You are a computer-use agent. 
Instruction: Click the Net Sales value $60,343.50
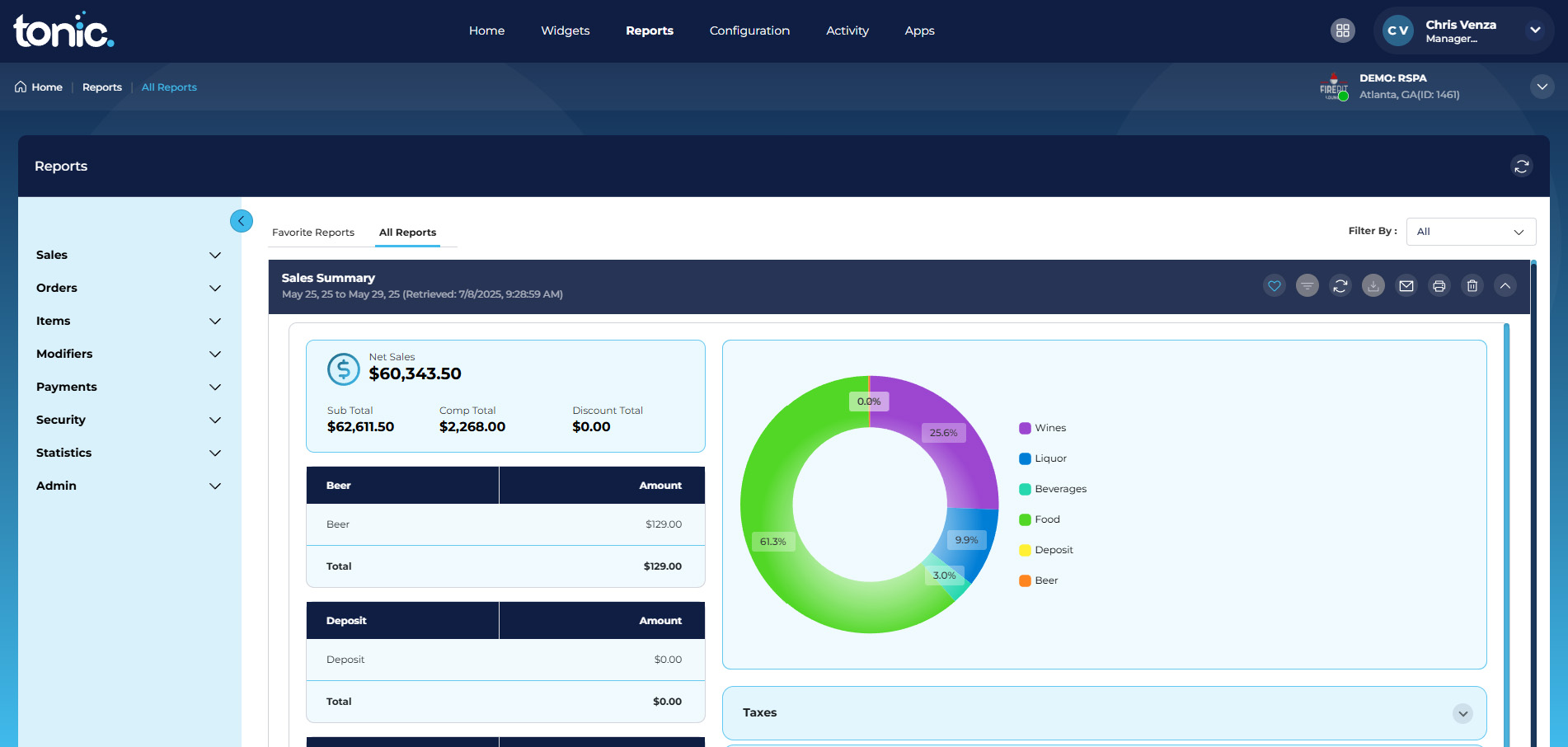[415, 374]
